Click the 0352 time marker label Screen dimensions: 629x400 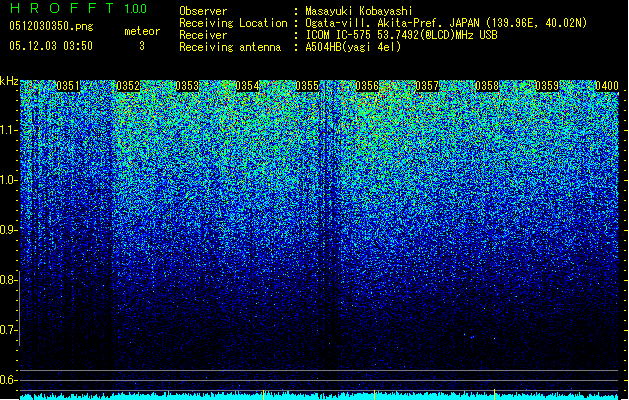tap(128, 86)
